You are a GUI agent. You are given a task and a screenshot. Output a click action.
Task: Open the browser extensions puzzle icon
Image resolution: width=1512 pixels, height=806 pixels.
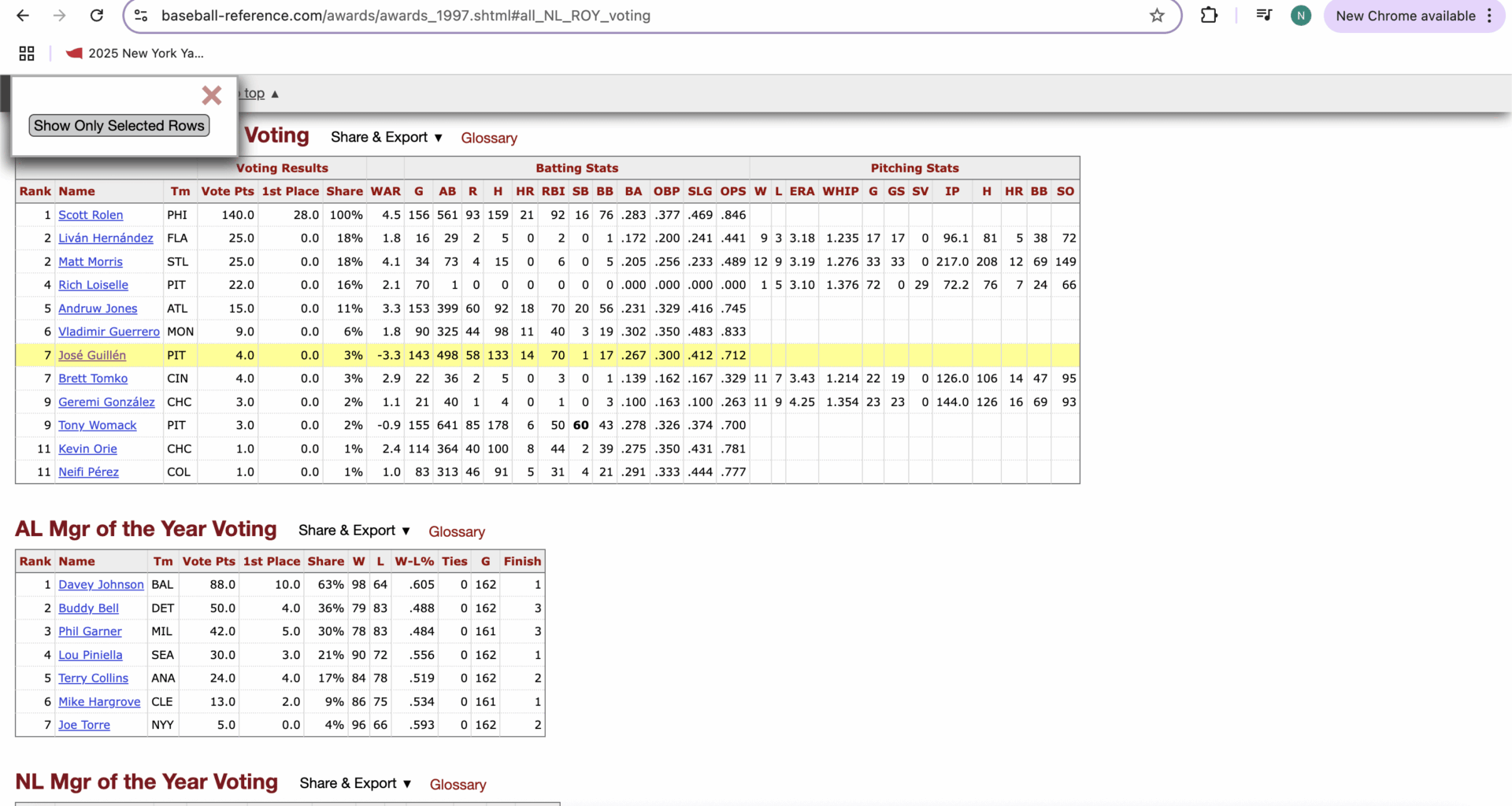coord(1210,16)
